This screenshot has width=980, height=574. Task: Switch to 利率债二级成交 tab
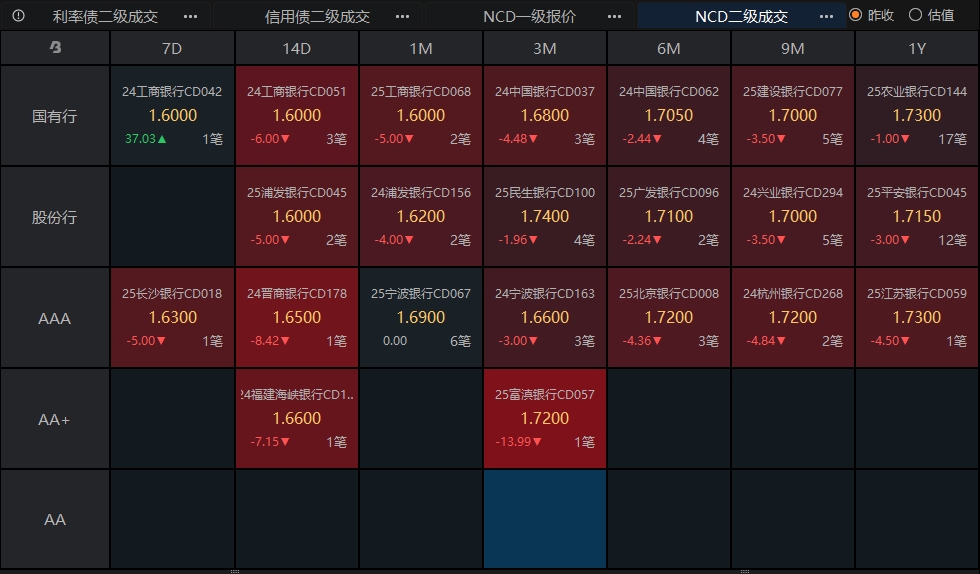pyautogui.click(x=105, y=16)
